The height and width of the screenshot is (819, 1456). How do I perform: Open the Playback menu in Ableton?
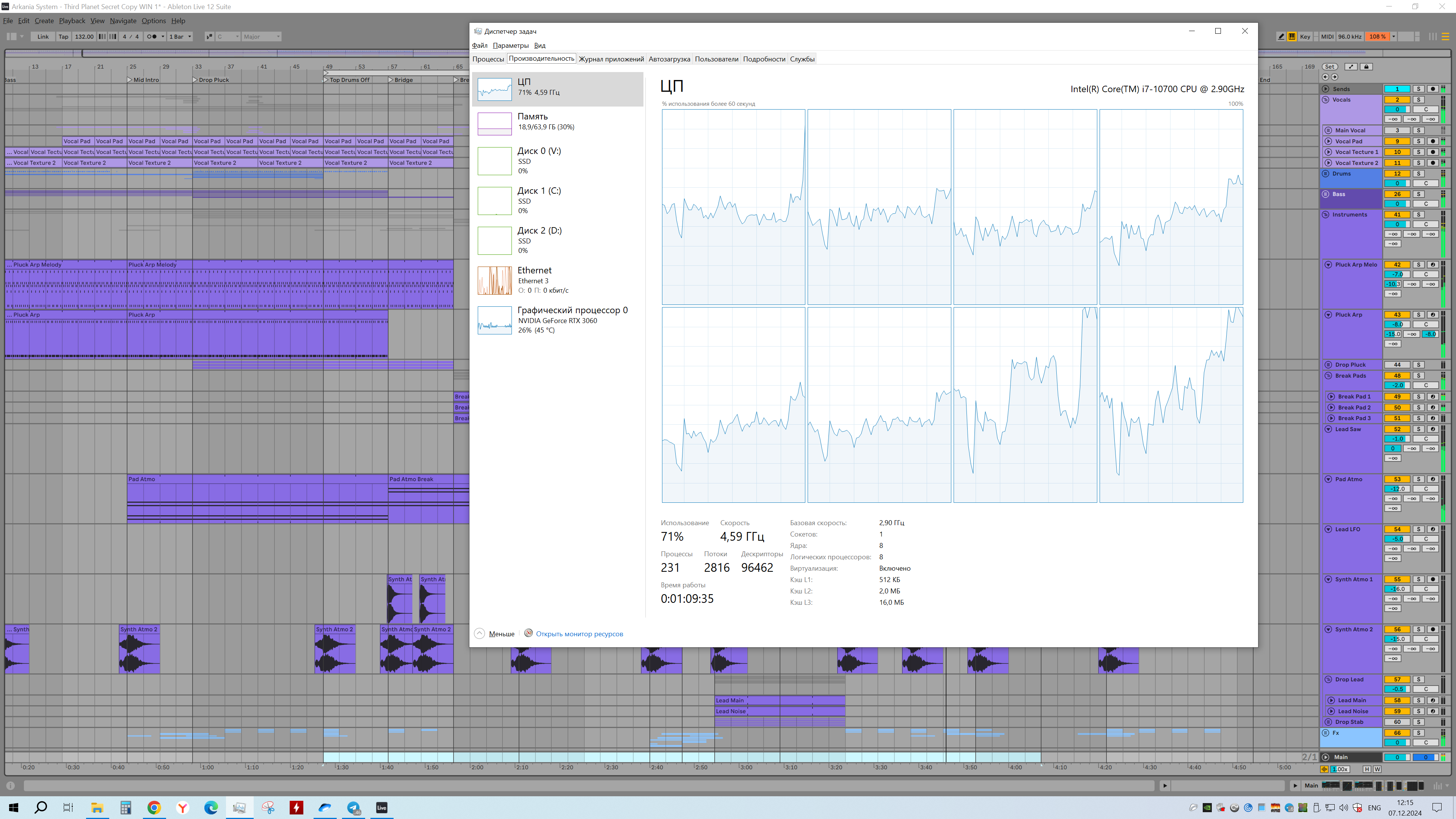(72, 21)
